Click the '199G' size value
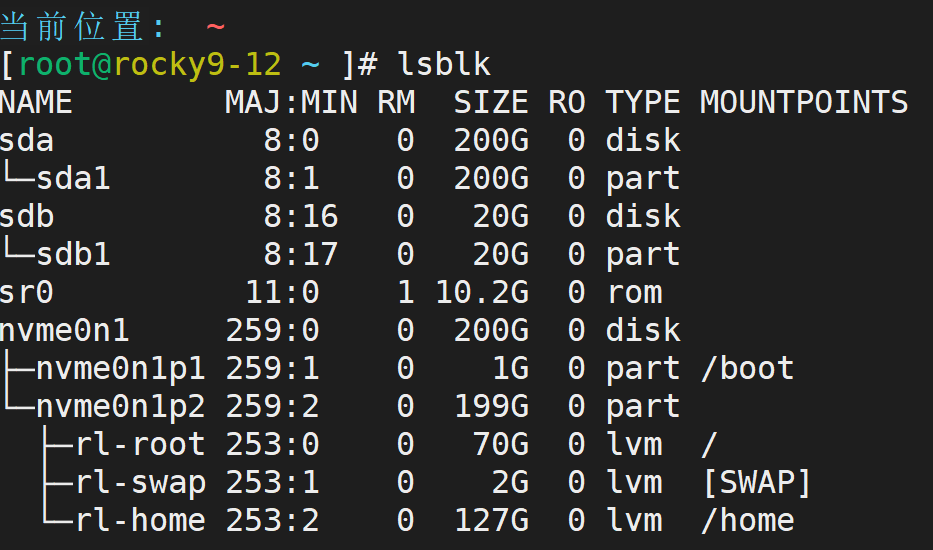Screen dimensions: 933x550 [x=491, y=407]
